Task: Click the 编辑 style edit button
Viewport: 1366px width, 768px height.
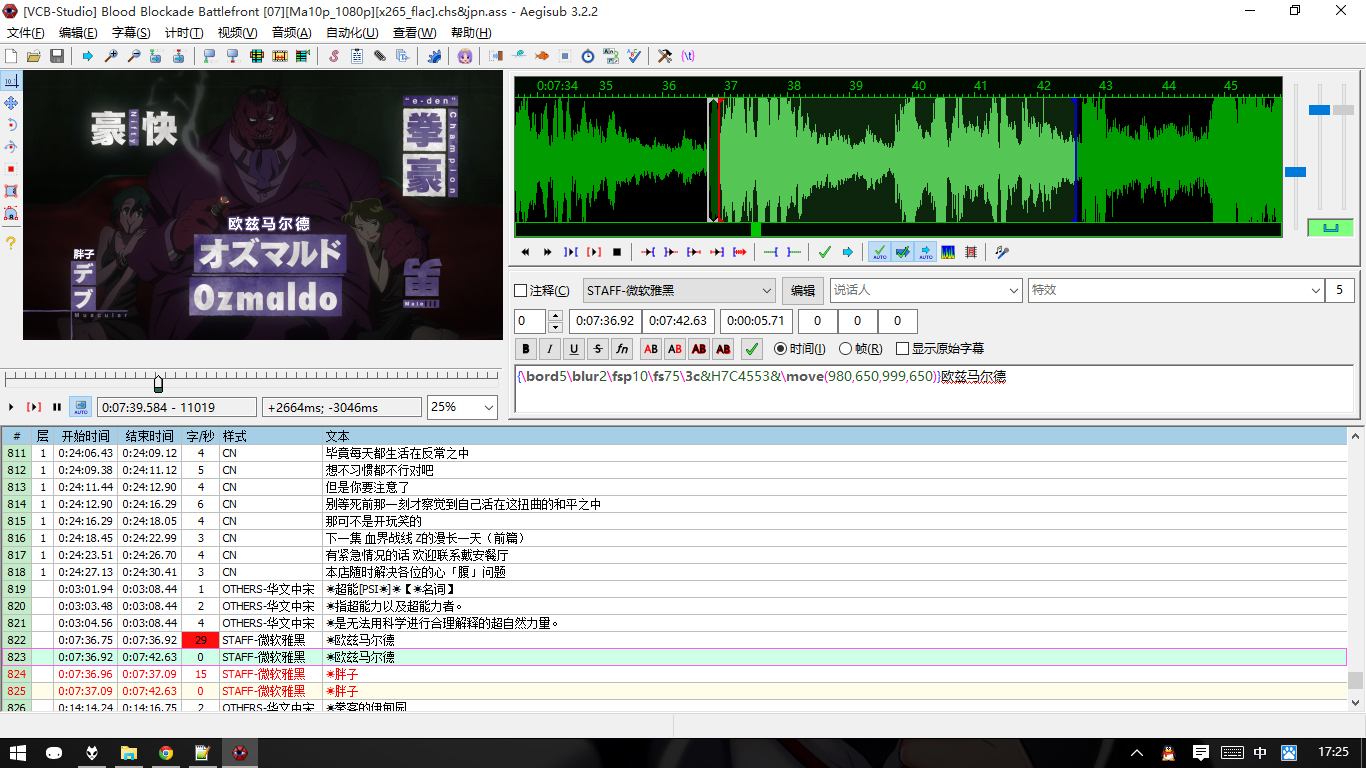Action: pos(803,290)
